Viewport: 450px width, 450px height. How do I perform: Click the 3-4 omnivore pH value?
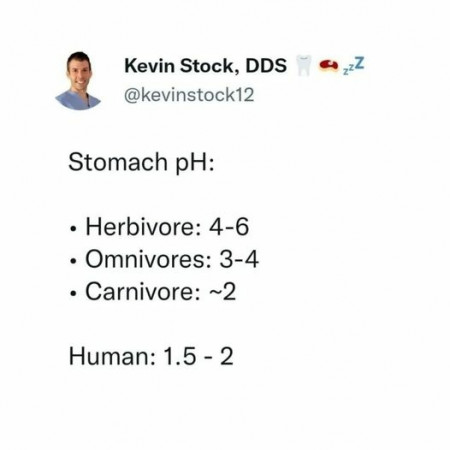pyautogui.click(x=239, y=259)
